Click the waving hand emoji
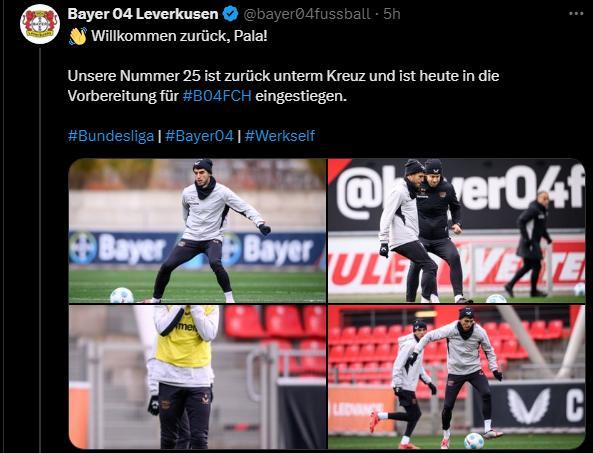 click(78, 36)
